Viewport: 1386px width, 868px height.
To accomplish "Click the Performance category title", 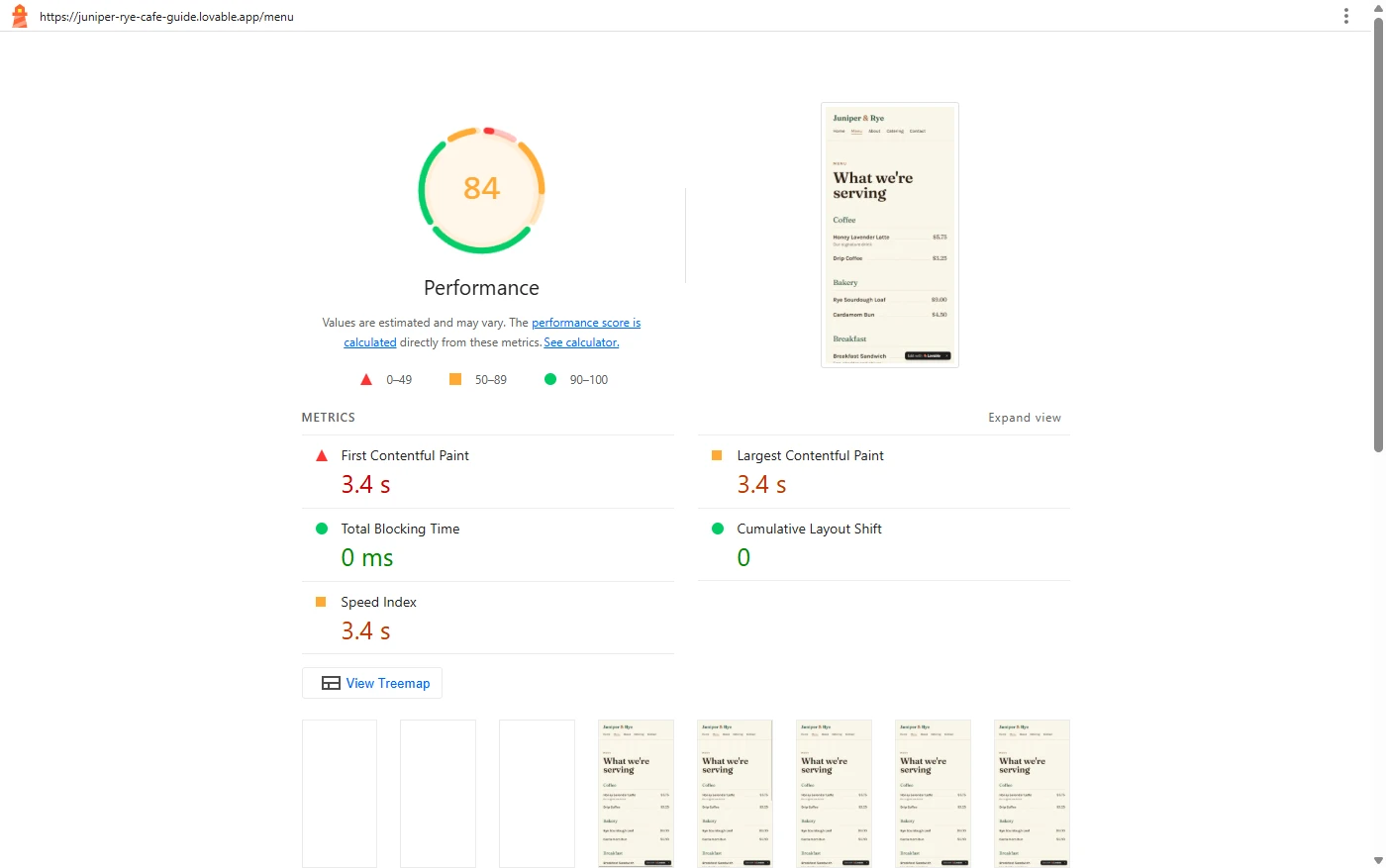I will pos(482,288).
